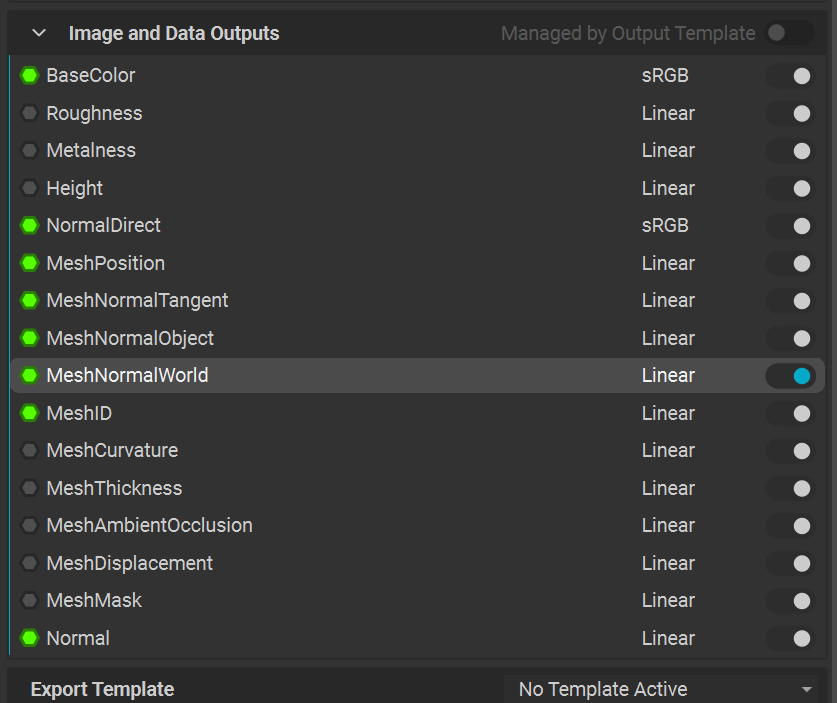Click the green hexagon icon beside BaseColor
Viewport: 837px width, 703px height.
point(29,76)
